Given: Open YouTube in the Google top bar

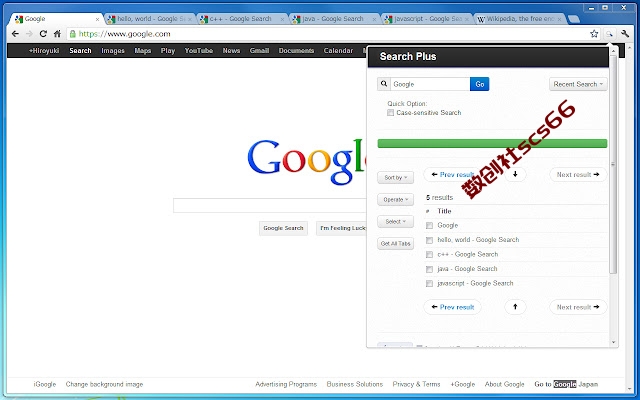Looking at the screenshot, I should point(199,51).
